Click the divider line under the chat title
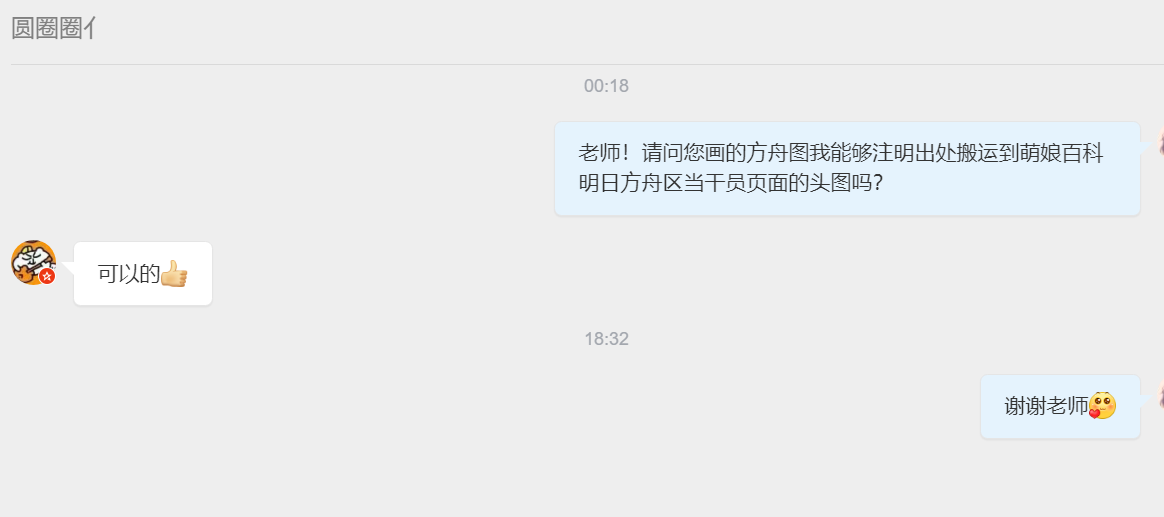Screen dimensions: 1164x517 click(587, 65)
